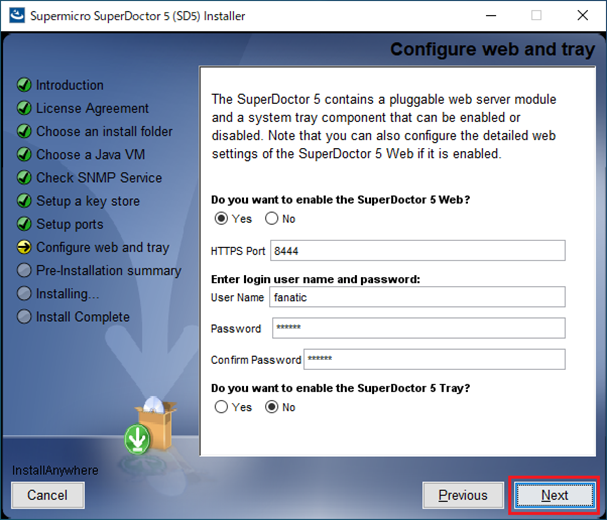This screenshot has width=607, height=520.
Task: Focus the Password input field
Action: click(418, 328)
